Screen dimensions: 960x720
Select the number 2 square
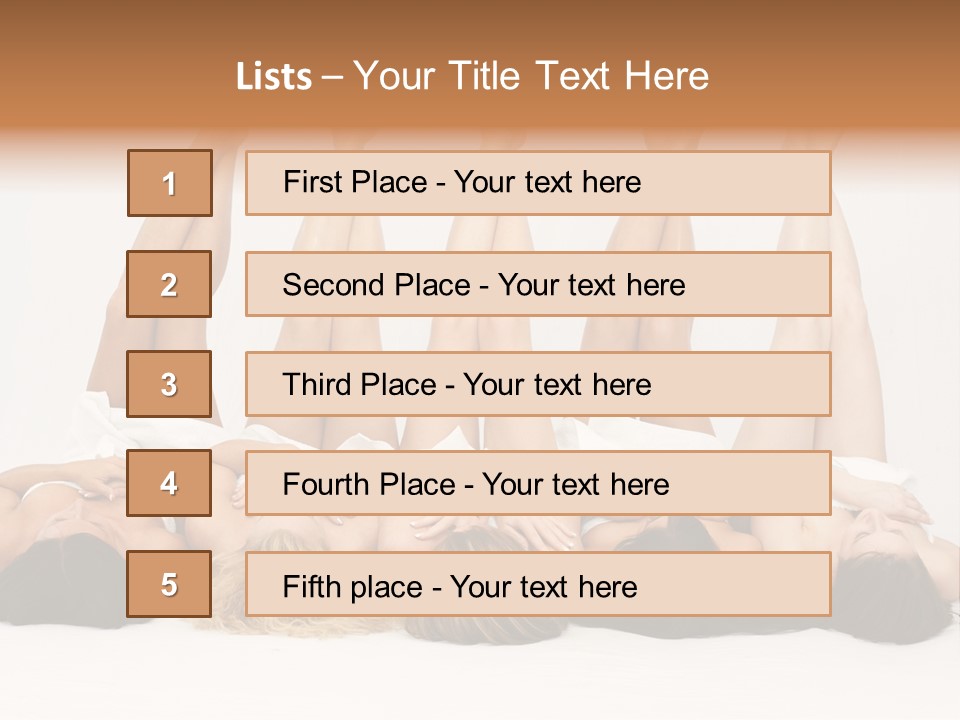[x=169, y=284]
